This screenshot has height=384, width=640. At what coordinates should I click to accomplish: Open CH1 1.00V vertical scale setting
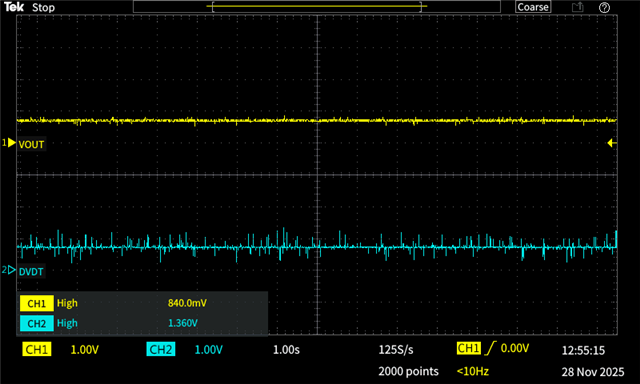click(x=84, y=350)
